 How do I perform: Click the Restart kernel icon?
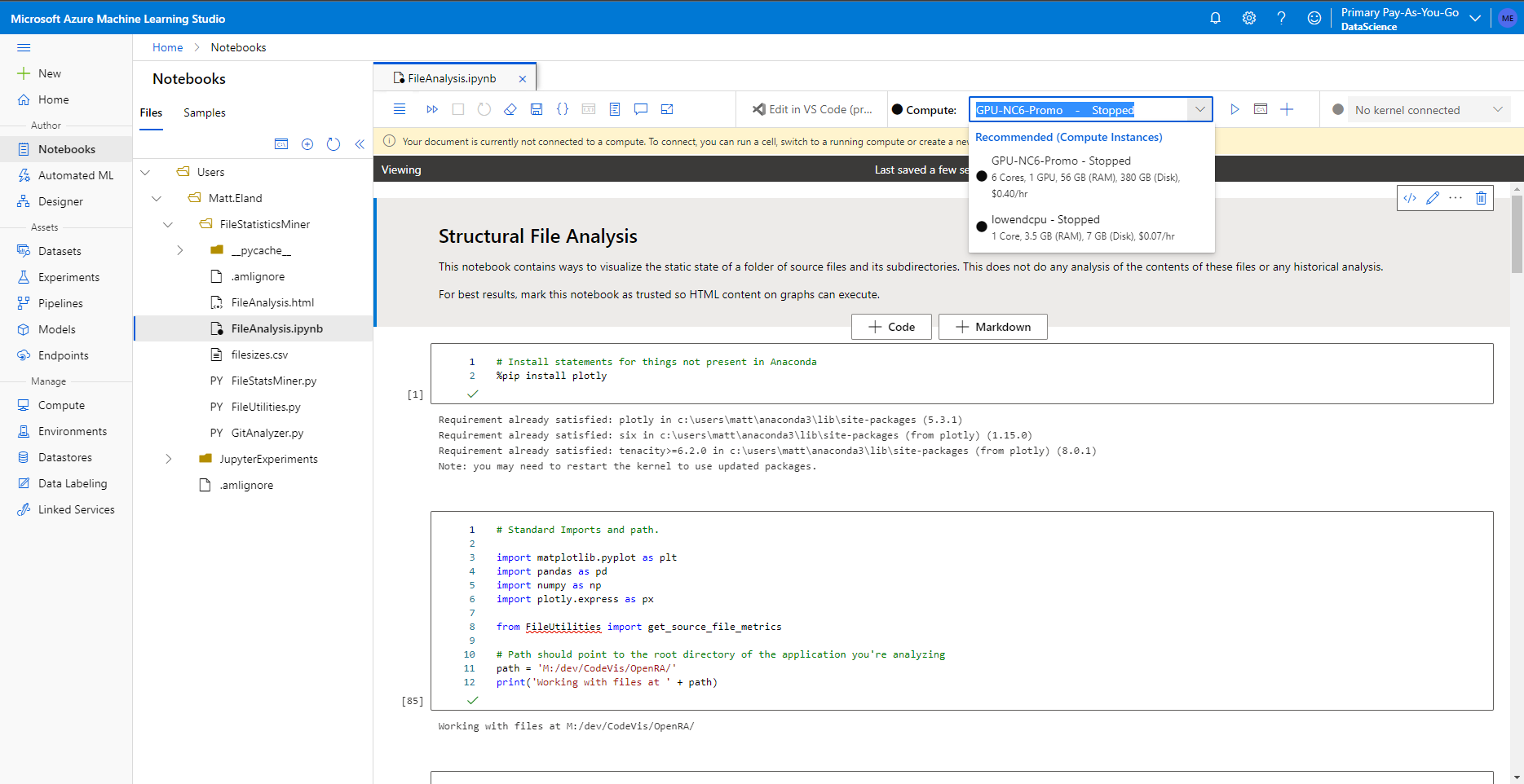(484, 109)
